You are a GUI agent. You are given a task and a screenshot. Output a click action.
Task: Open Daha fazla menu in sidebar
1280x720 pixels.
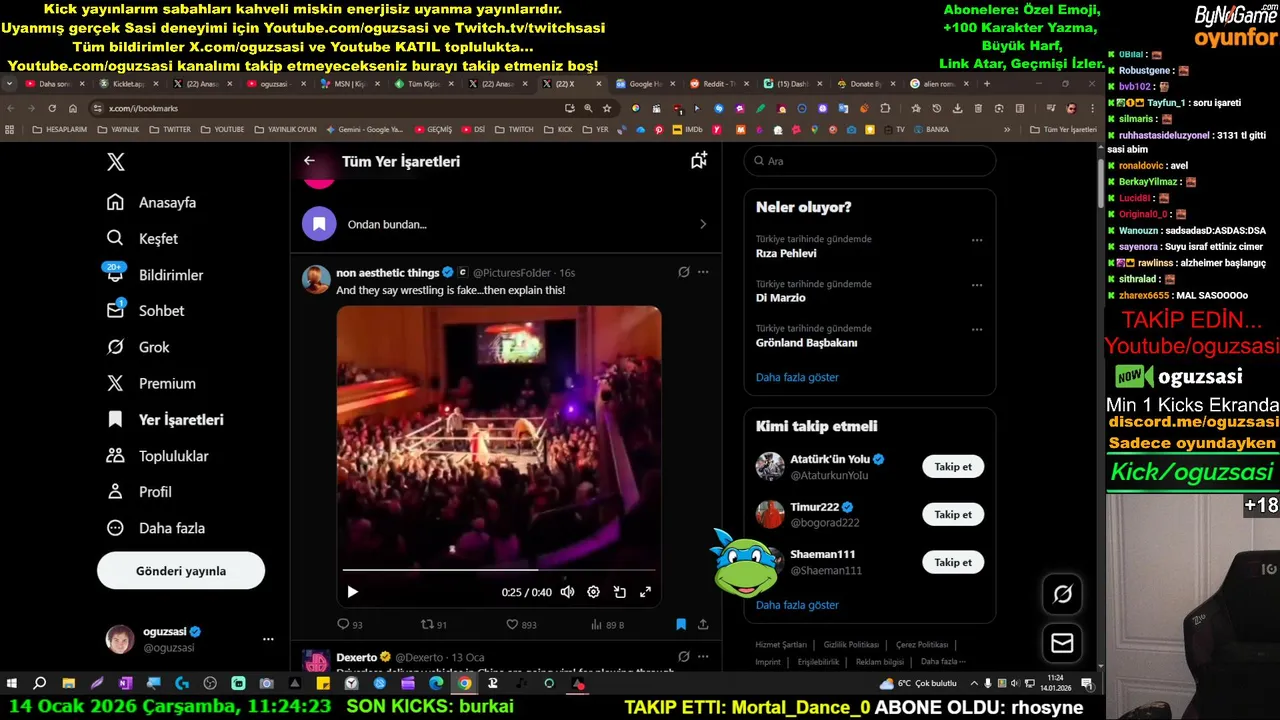pos(155,527)
